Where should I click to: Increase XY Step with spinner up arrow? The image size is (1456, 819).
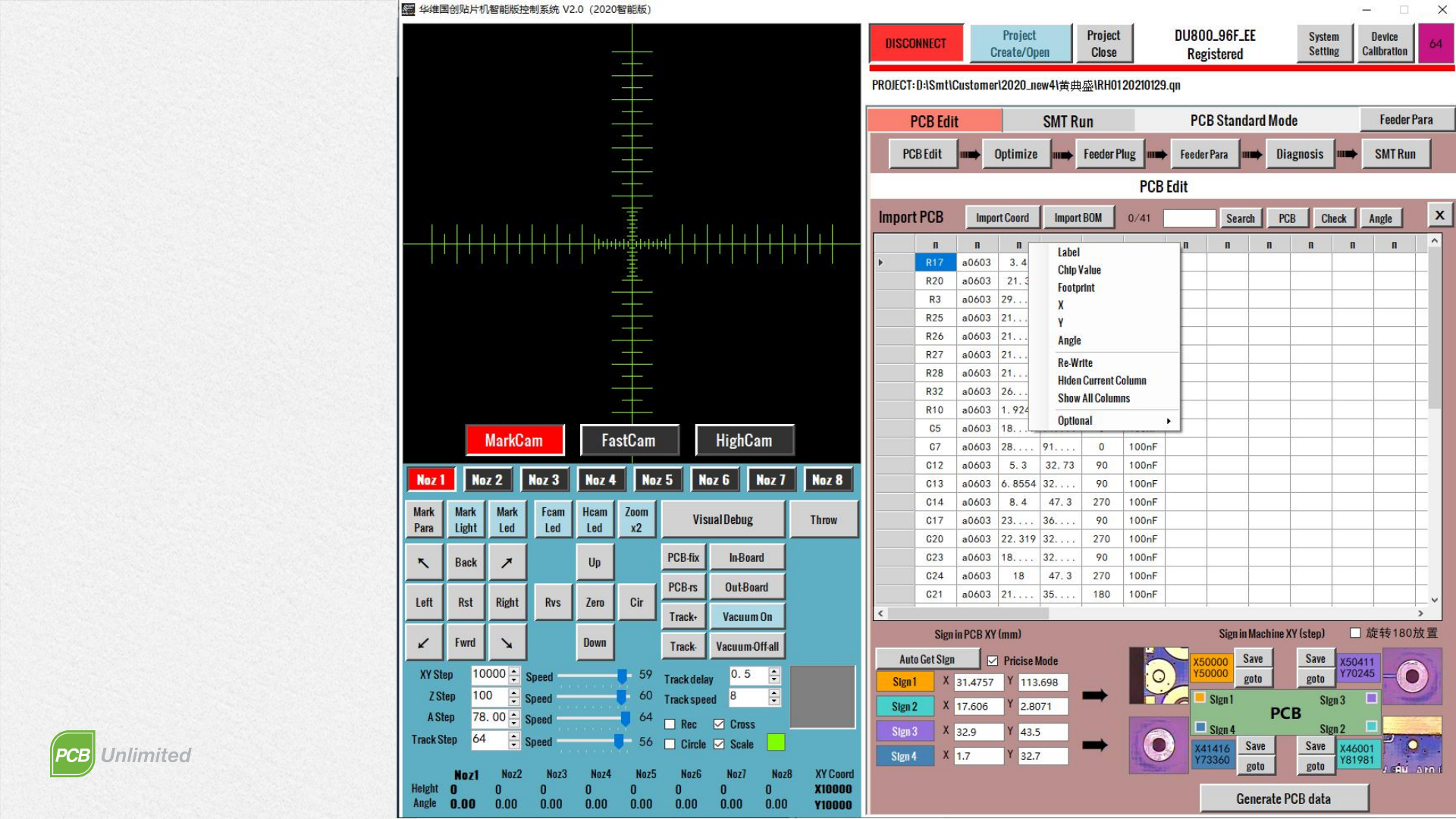tap(515, 670)
